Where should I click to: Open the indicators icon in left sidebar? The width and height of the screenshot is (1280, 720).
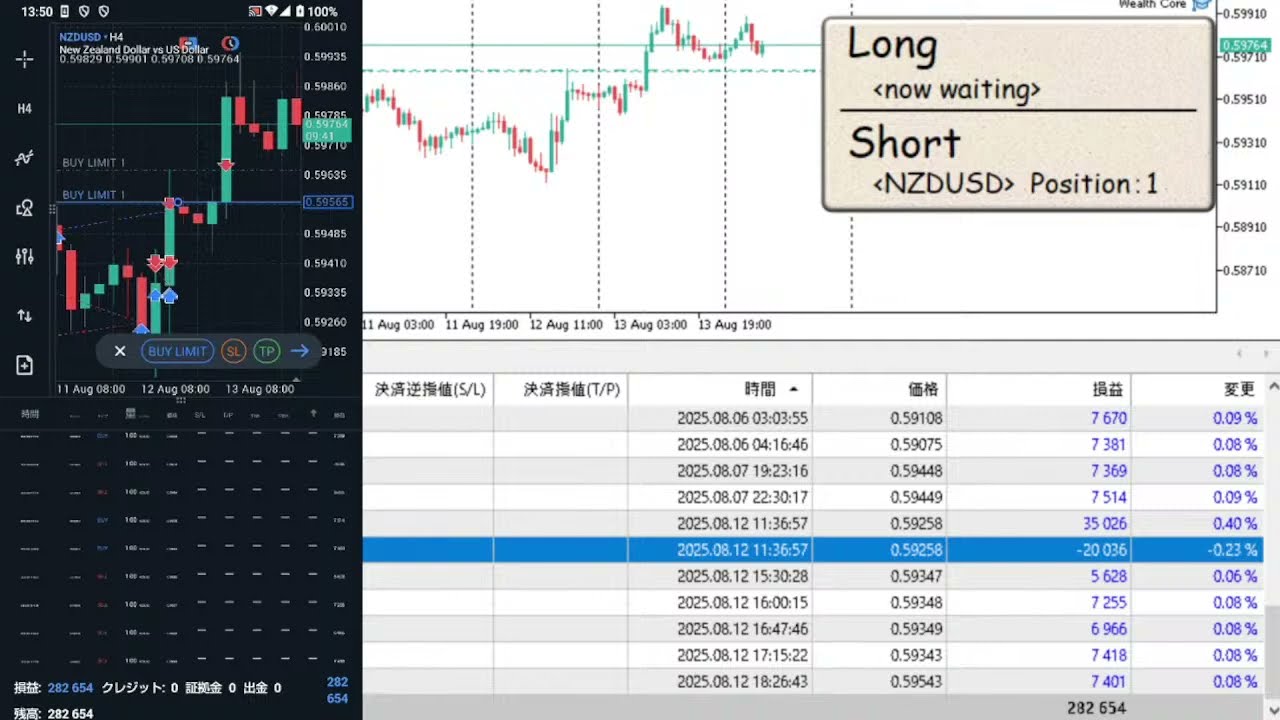pyautogui.click(x=25, y=158)
